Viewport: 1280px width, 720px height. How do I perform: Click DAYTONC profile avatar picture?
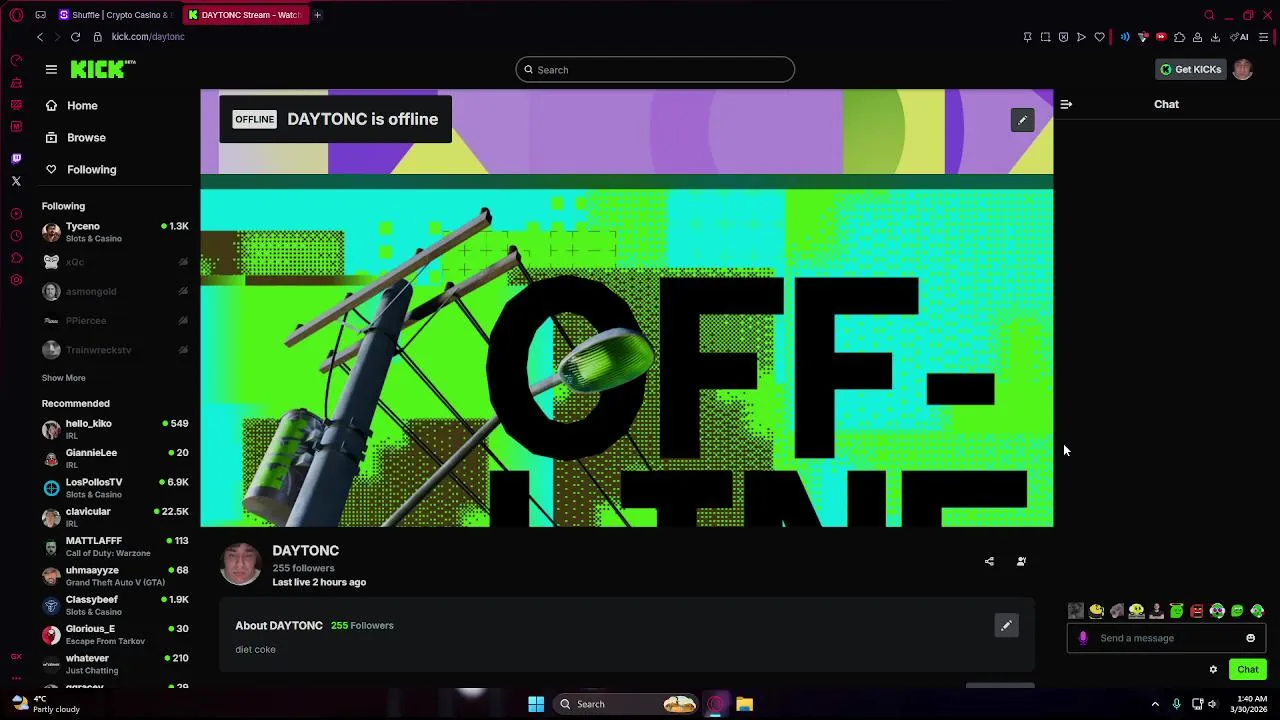click(241, 565)
